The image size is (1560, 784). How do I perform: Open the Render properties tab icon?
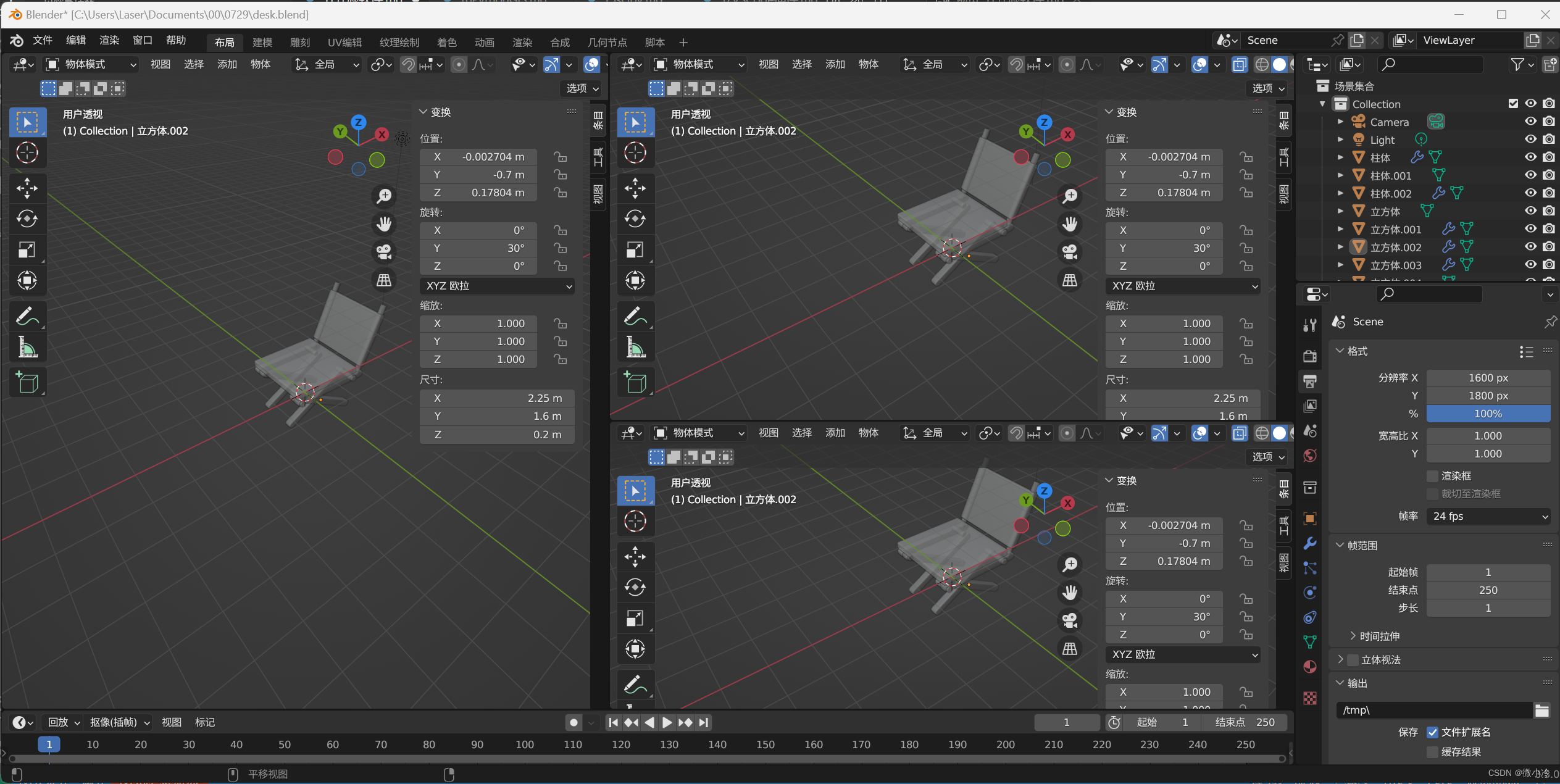click(1309, 356)
